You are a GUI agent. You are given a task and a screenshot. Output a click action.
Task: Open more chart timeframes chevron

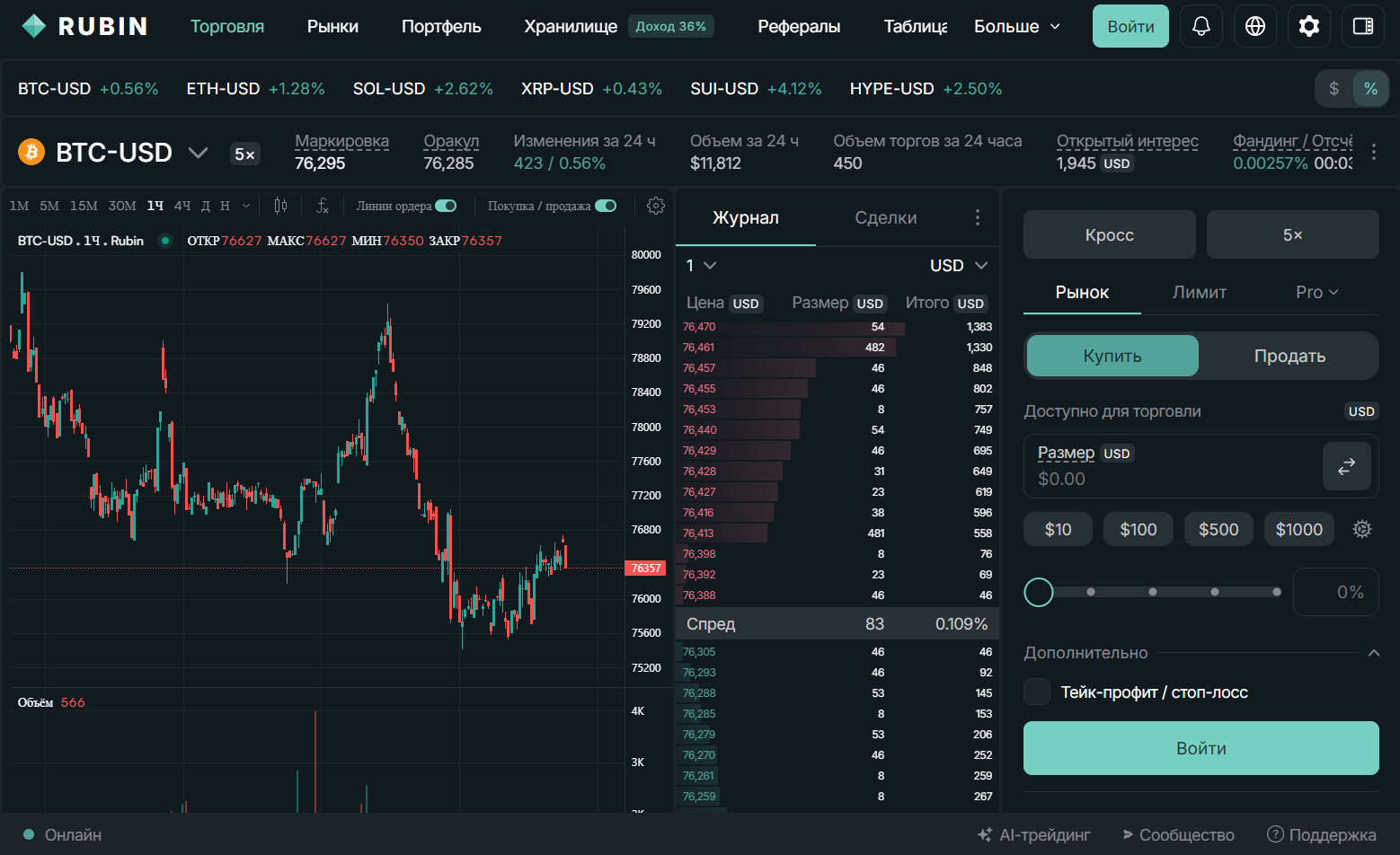tap(246, 206)
